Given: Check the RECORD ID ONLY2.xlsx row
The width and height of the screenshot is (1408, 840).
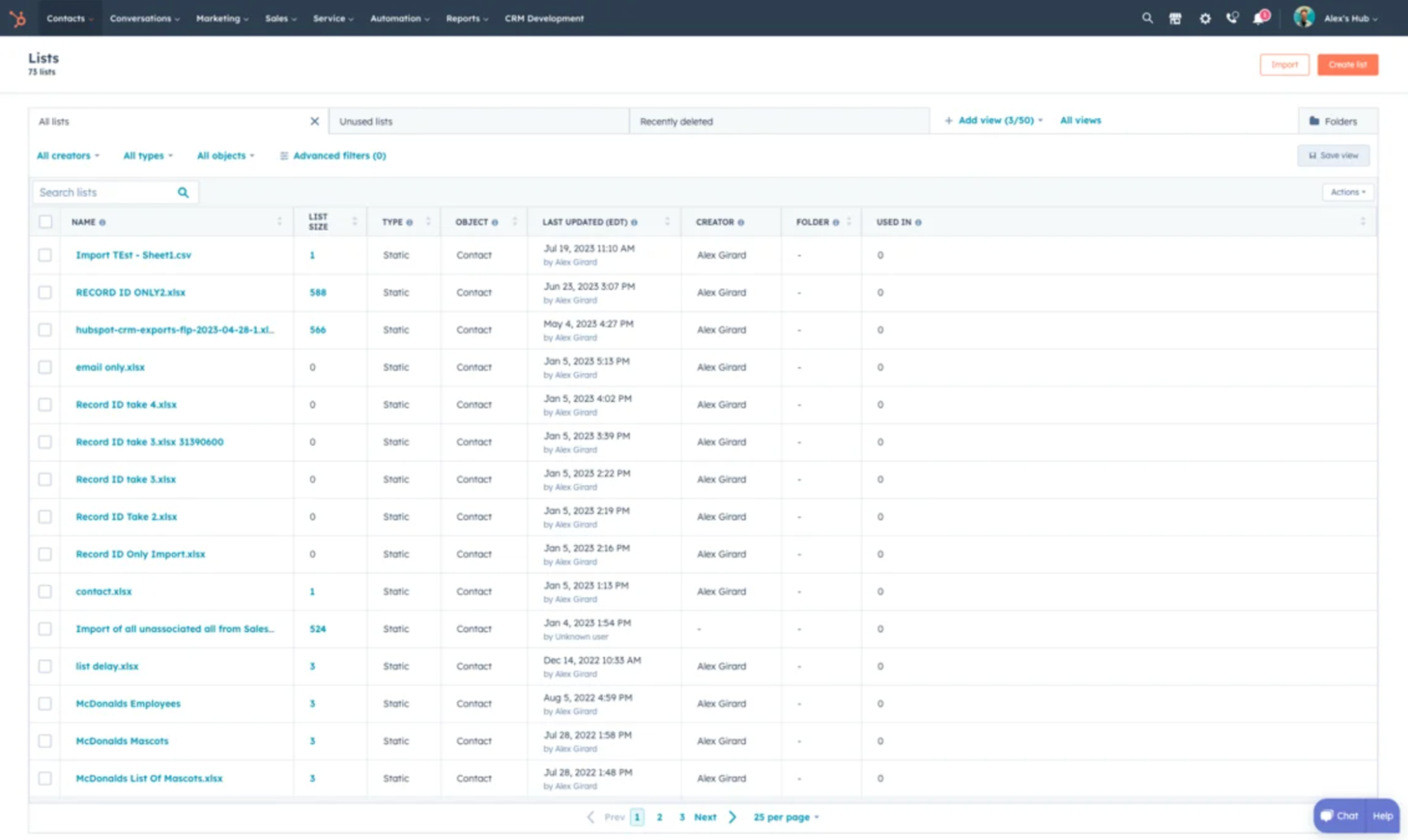Looking at the screenshot, I should click(x=45, y=292).
